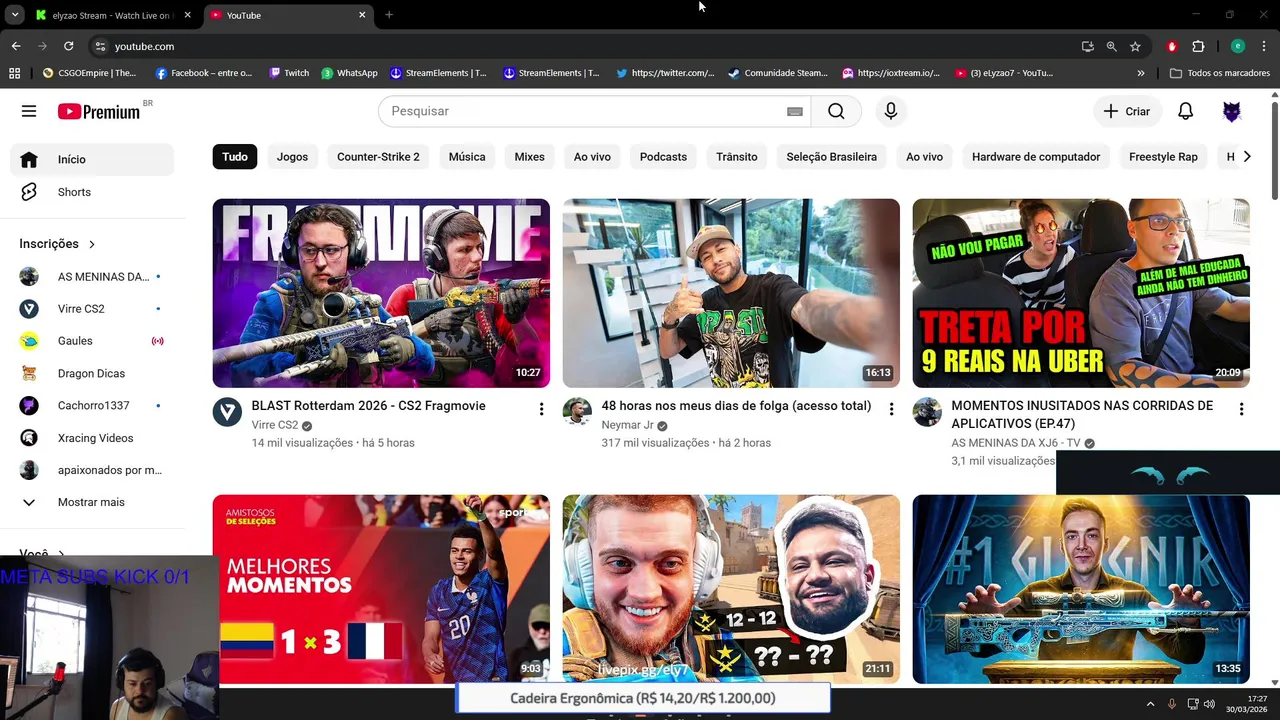This screenshot has width=1280, height=720.
Task: Open TRETA POR 9 REAIS NA UBER thumbnail
Action: (x=1081, y=293)
